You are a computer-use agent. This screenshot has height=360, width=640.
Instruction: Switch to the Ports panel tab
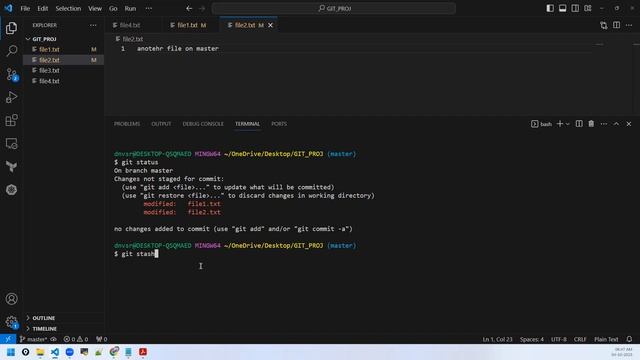279,124
